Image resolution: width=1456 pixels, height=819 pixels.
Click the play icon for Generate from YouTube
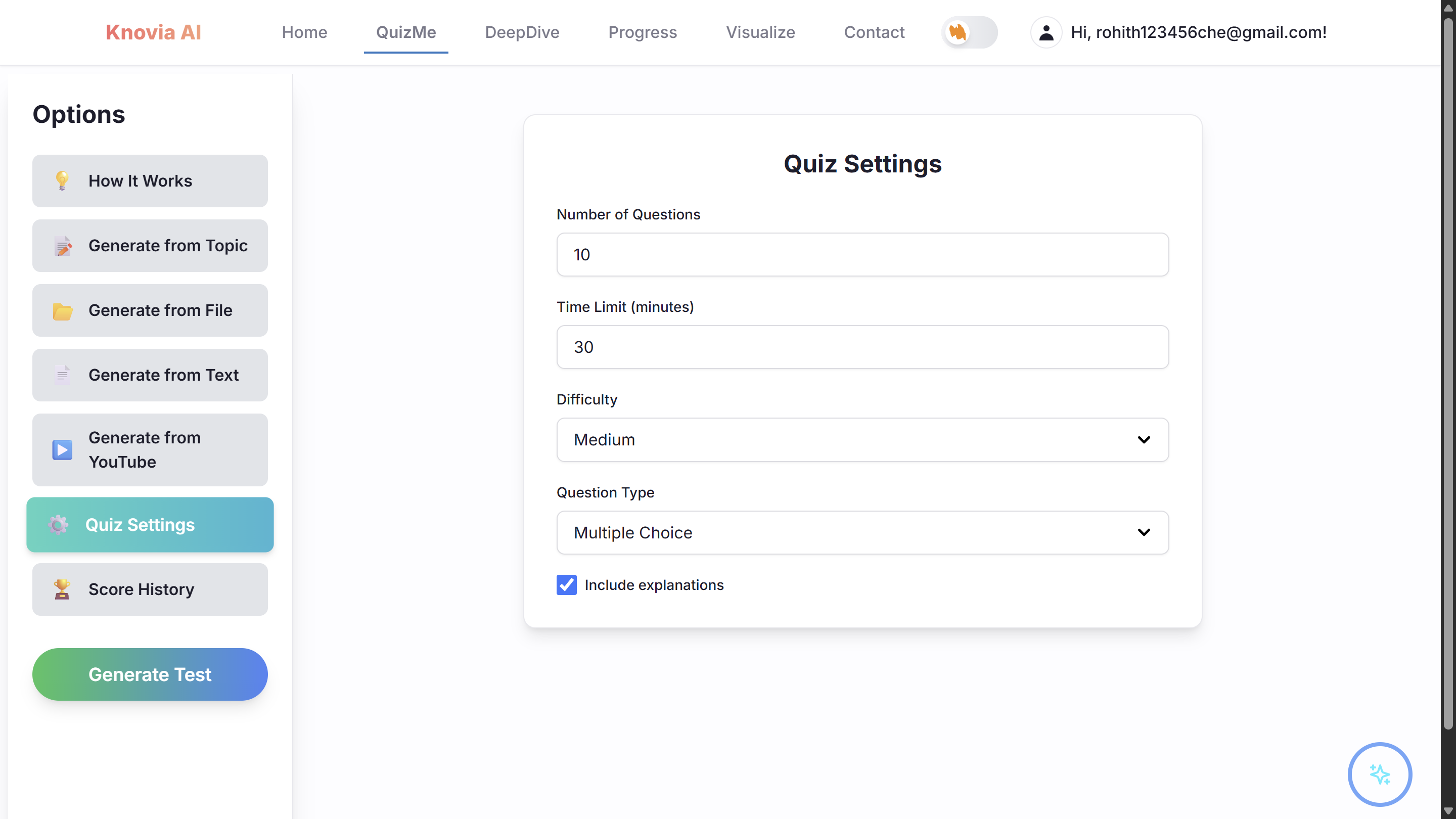coord(62,450)
